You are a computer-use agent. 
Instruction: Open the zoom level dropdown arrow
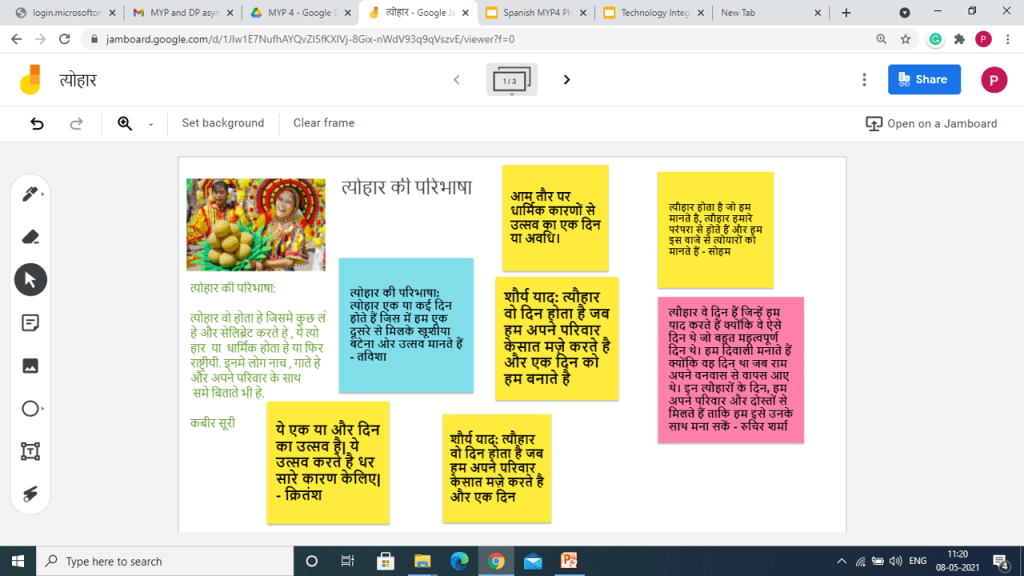point(151,125)
